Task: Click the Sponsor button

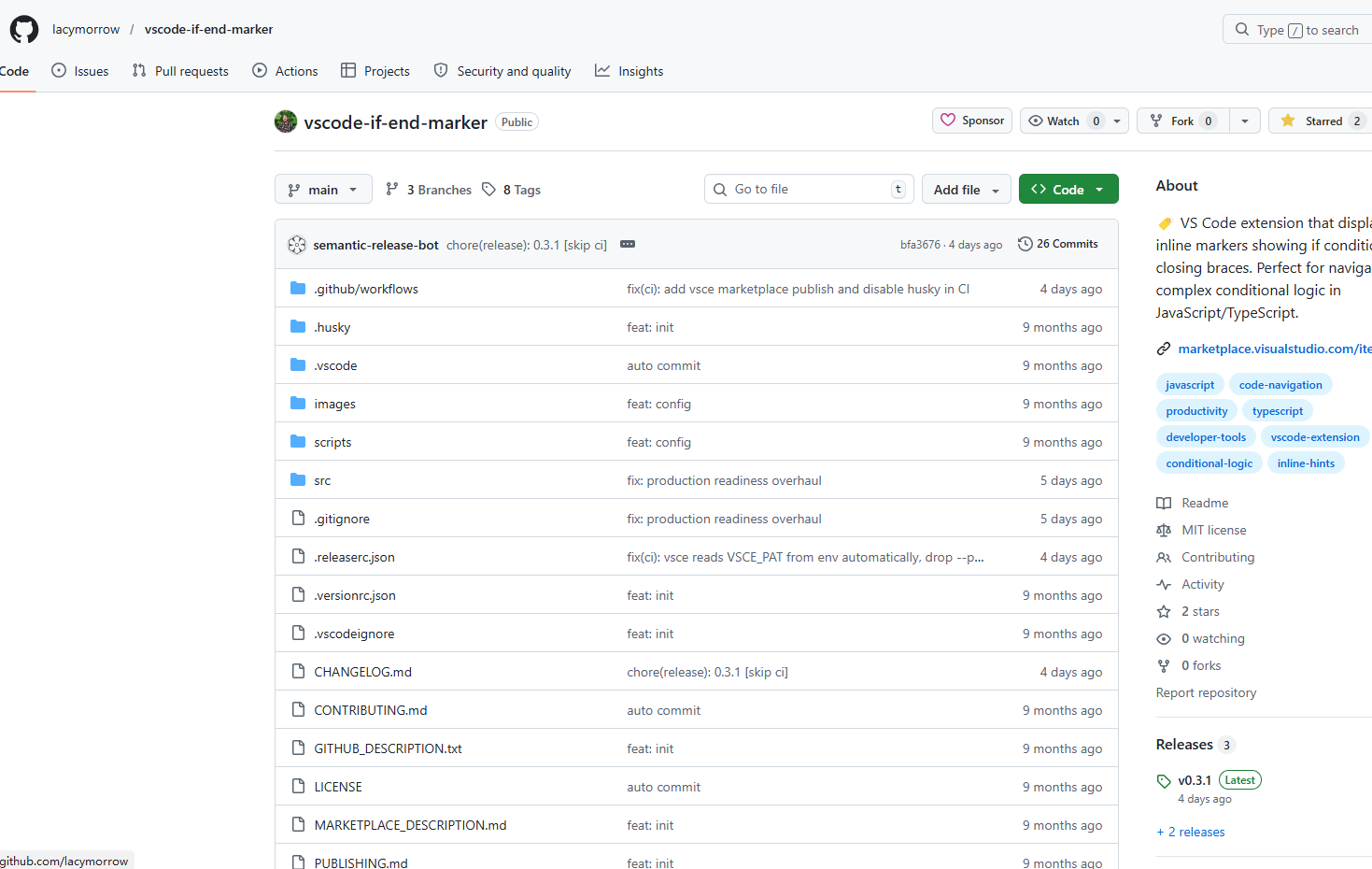Action: point(972,121)
